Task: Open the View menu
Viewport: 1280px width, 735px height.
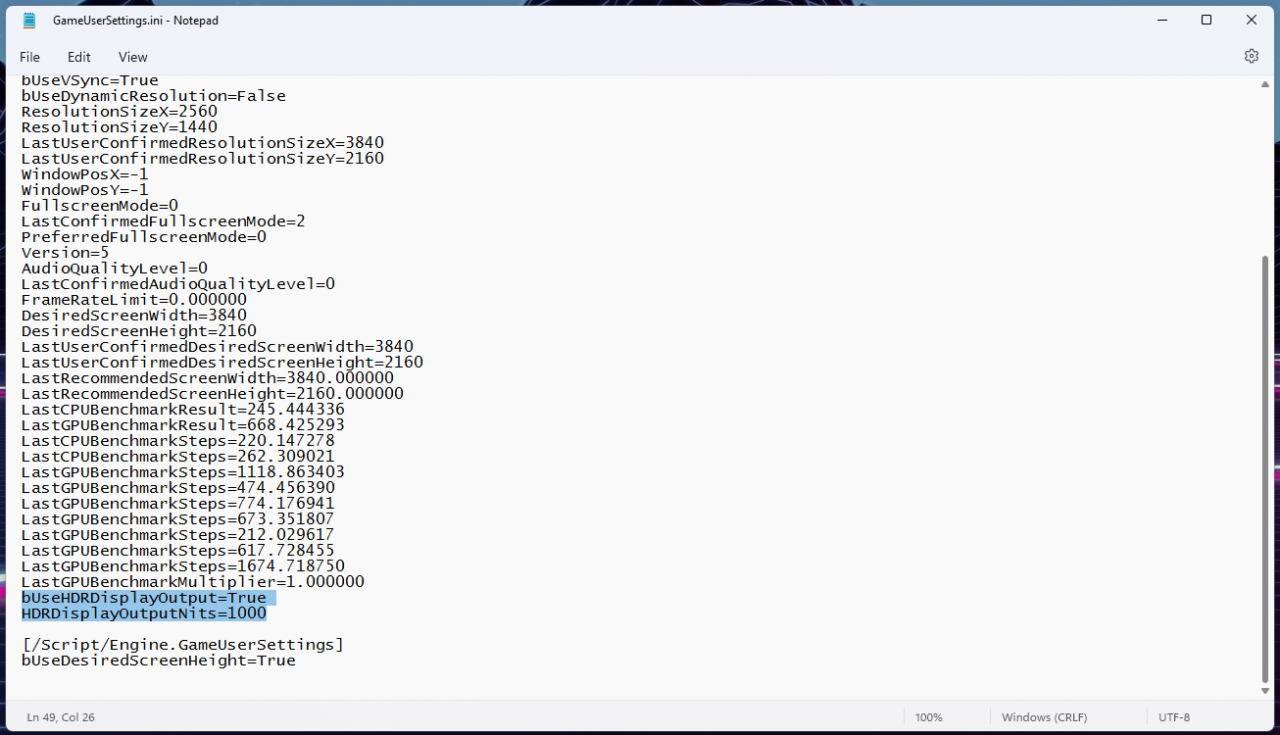Action: tap(132, 57)
